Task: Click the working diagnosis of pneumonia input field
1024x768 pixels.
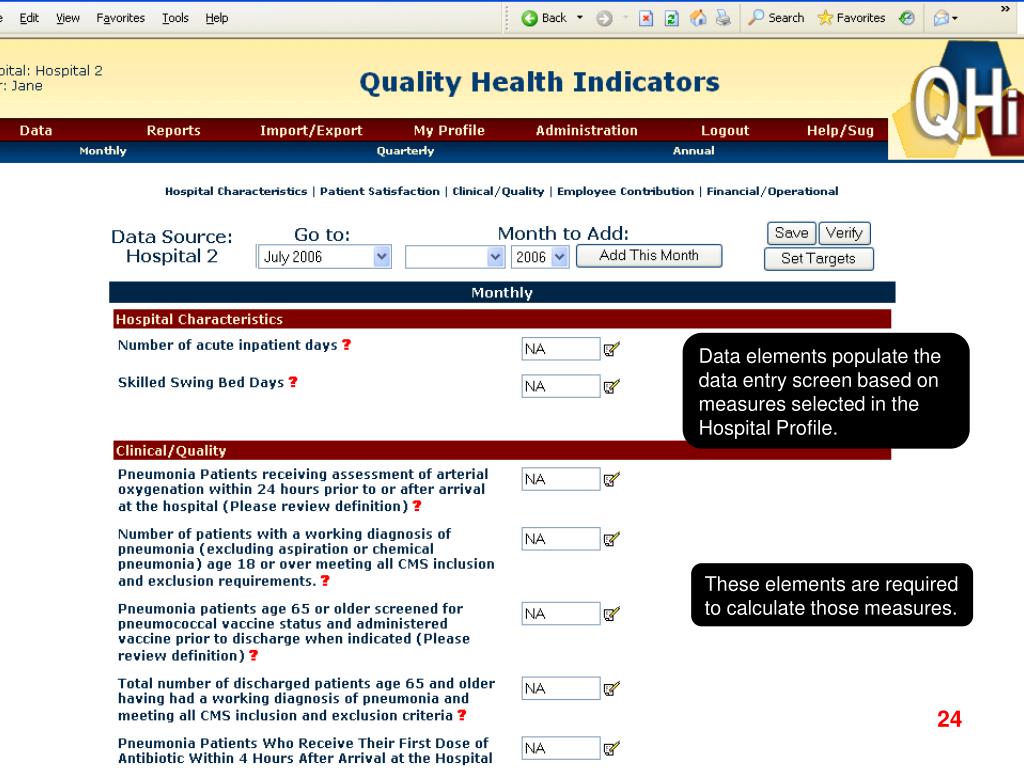Action: coord(560,539)
